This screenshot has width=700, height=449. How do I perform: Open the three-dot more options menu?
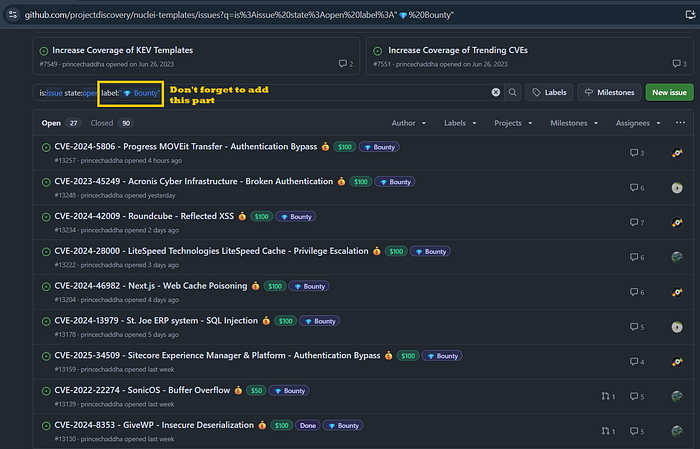680,123
